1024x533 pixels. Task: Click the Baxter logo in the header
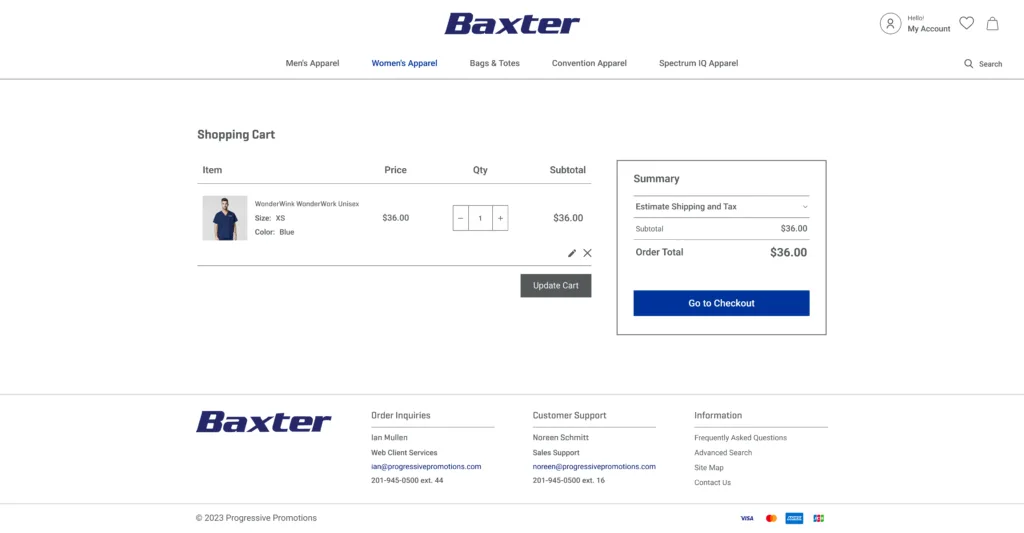512,24
